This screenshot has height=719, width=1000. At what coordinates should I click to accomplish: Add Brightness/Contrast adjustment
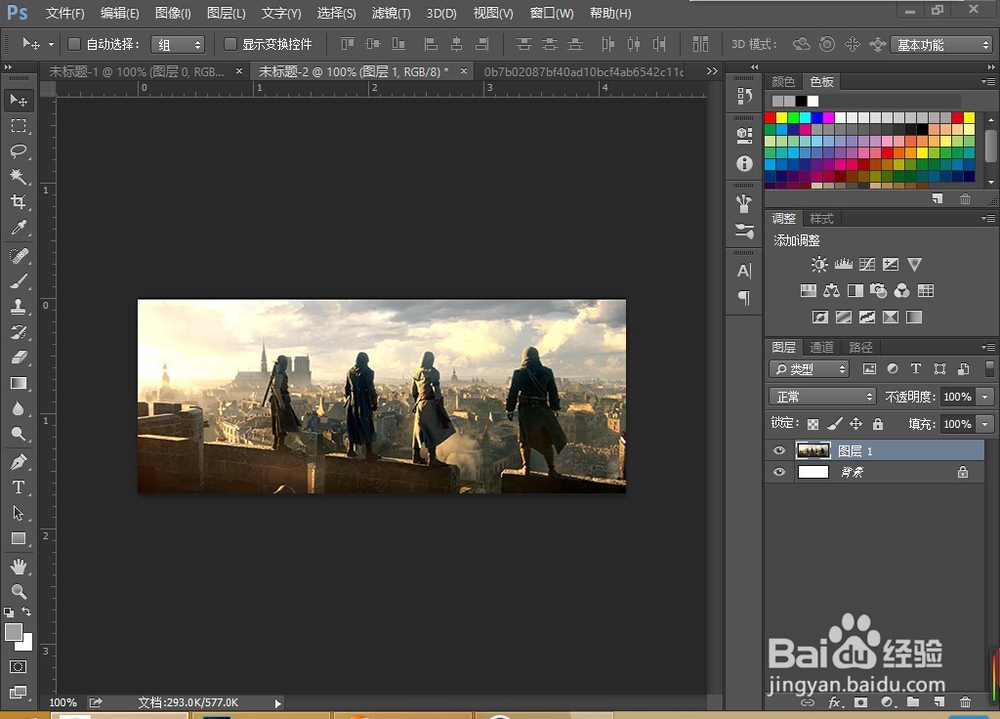pos(819,264)
